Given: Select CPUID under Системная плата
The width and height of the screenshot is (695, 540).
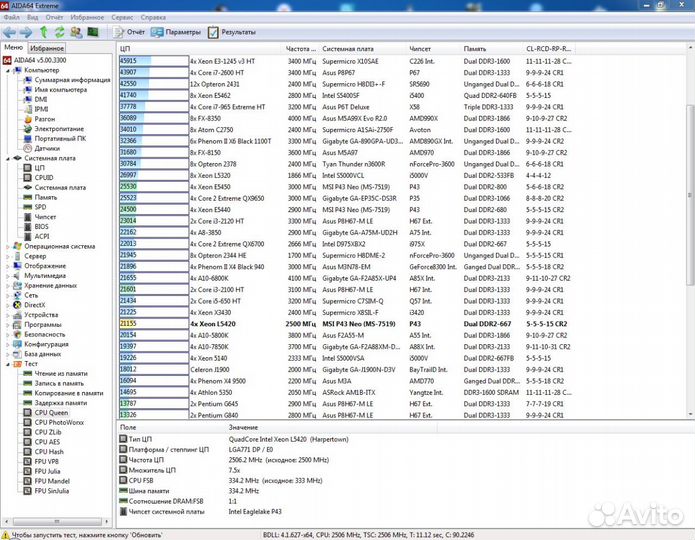Looking at the screenshot, I should coord(44,177).
